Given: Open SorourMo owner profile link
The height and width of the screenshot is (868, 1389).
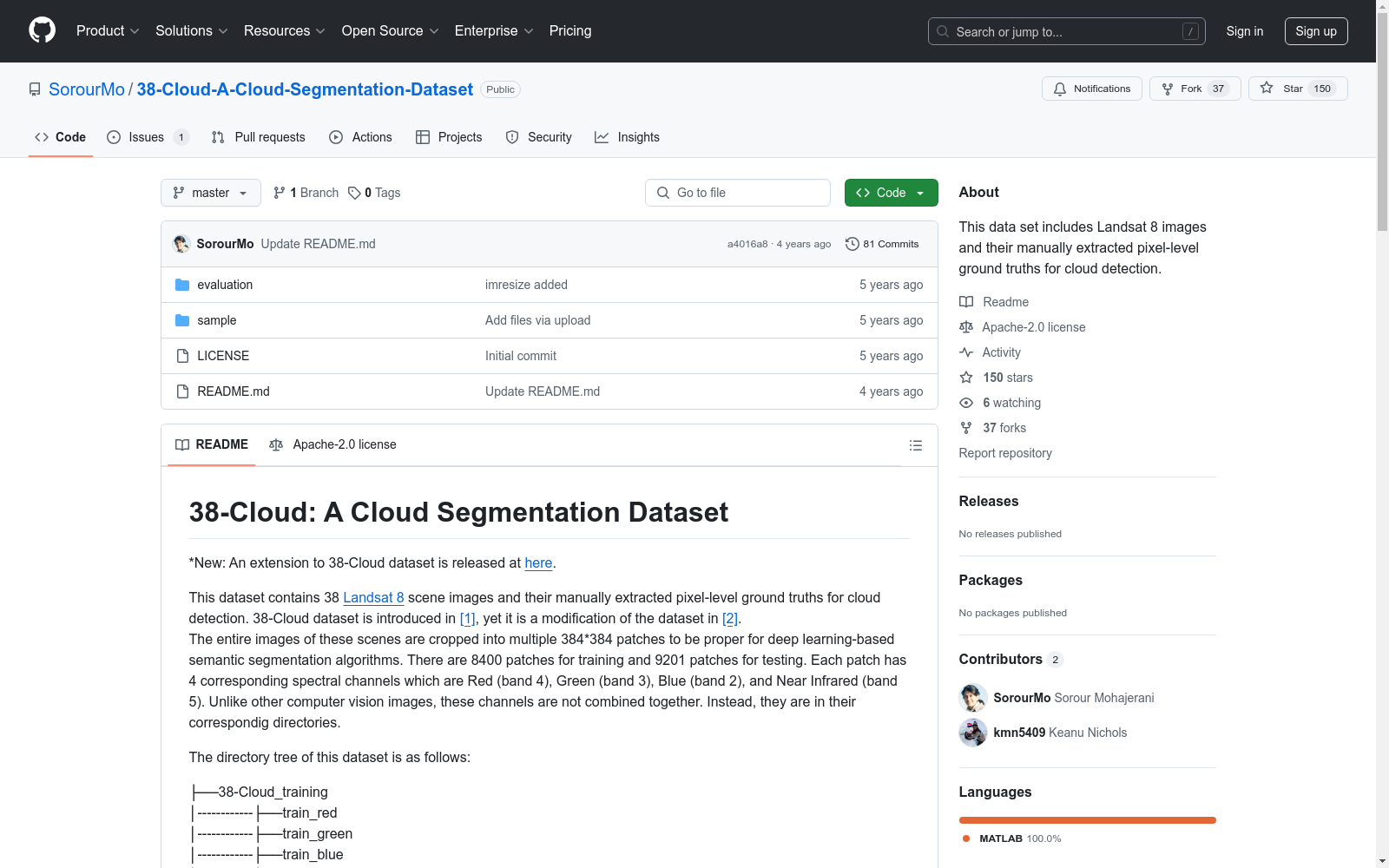Looking at the screenshot, I should tap(87, 89).
